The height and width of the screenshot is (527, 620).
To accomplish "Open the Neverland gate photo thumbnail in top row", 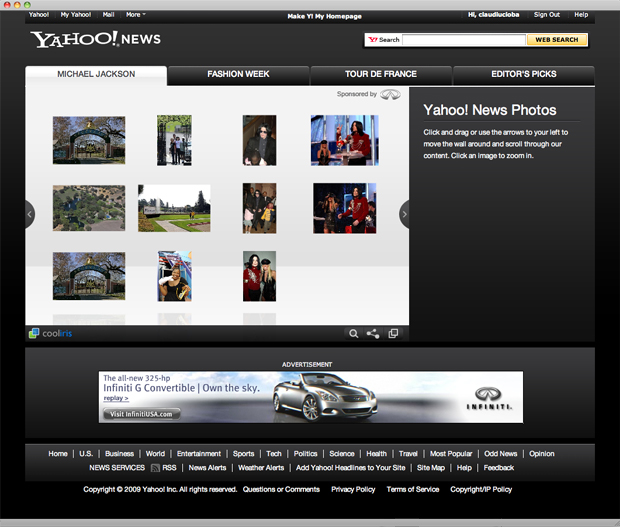I will (89, 140).
